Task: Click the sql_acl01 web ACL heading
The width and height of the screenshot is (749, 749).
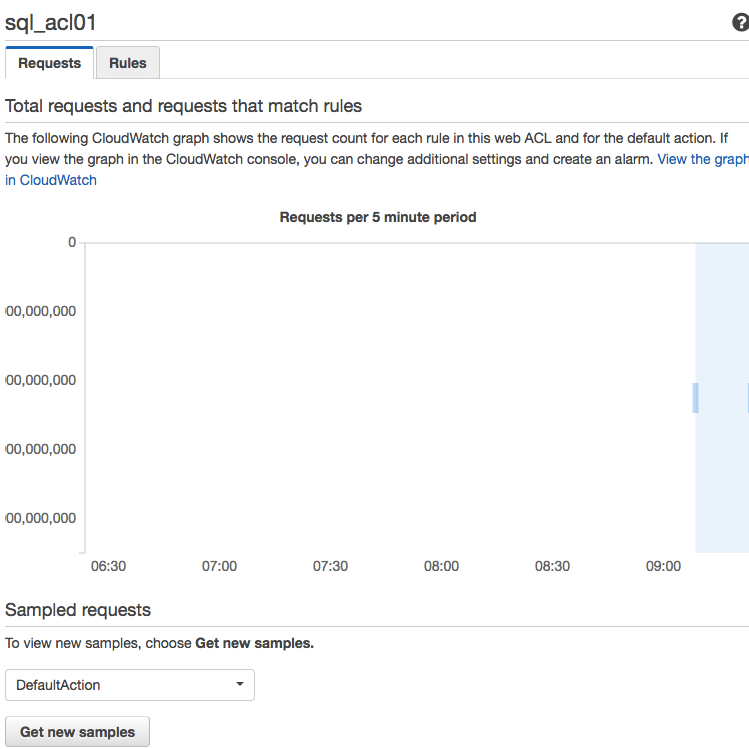Action: point(51,23)
